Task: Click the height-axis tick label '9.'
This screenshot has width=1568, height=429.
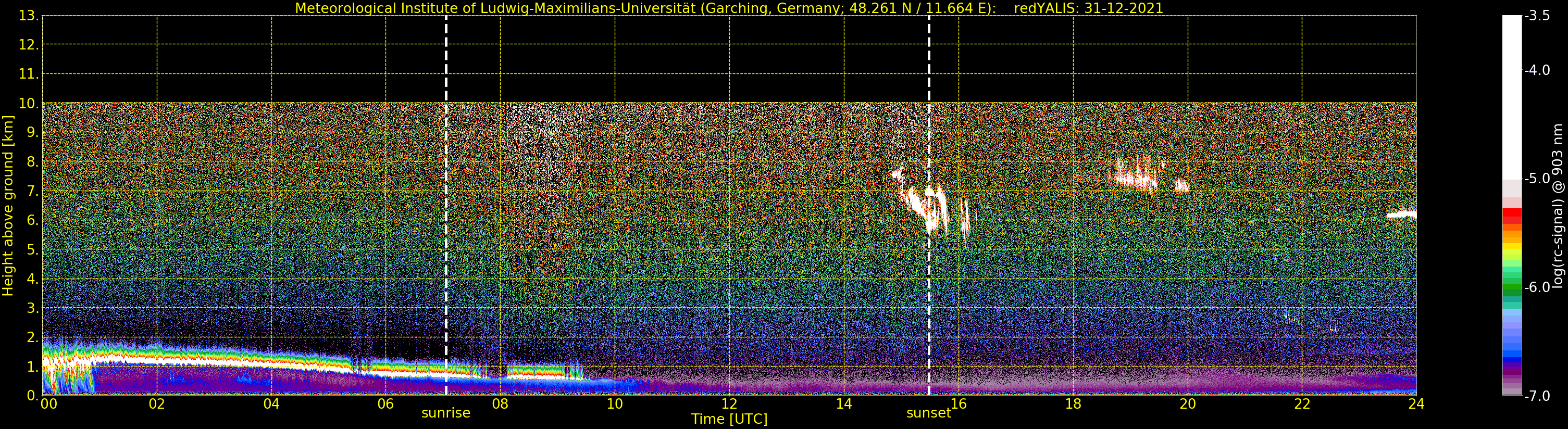Action: 32,133
